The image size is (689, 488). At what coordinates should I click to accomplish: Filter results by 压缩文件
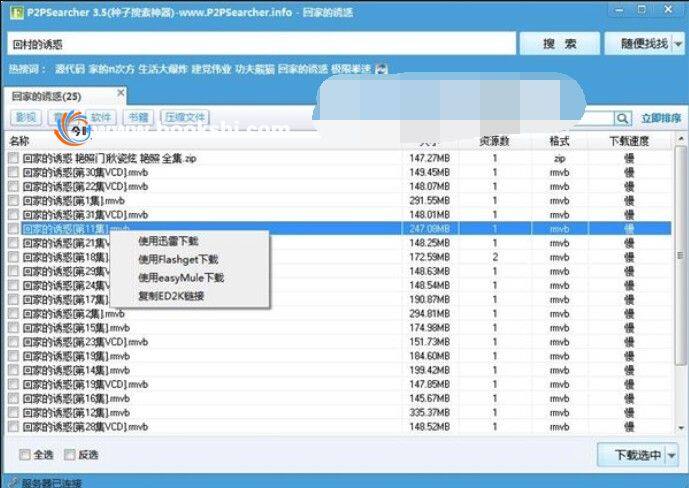(x=185, y=117)
